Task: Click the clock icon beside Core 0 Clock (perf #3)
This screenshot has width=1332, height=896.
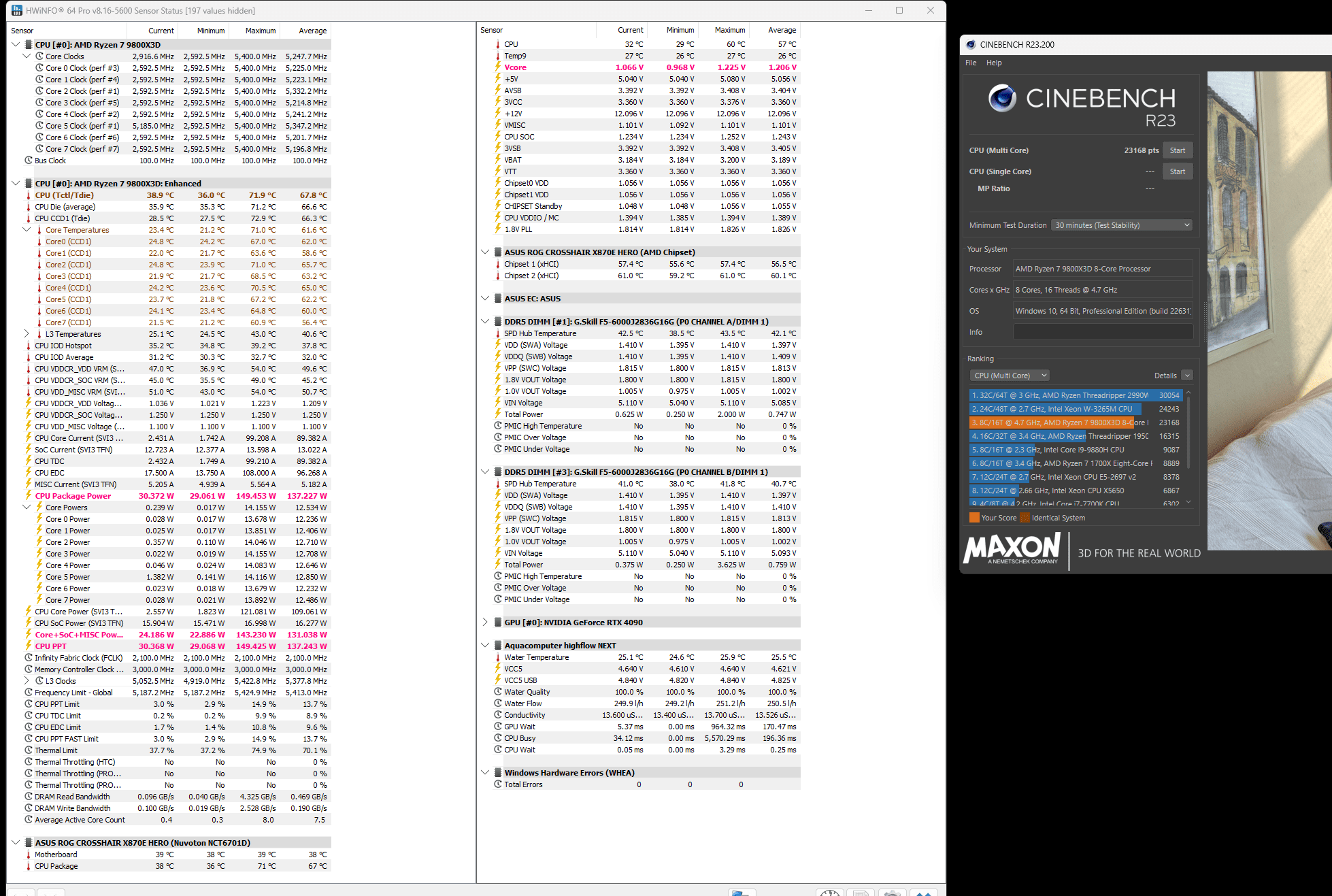Action: click(39, 68)
